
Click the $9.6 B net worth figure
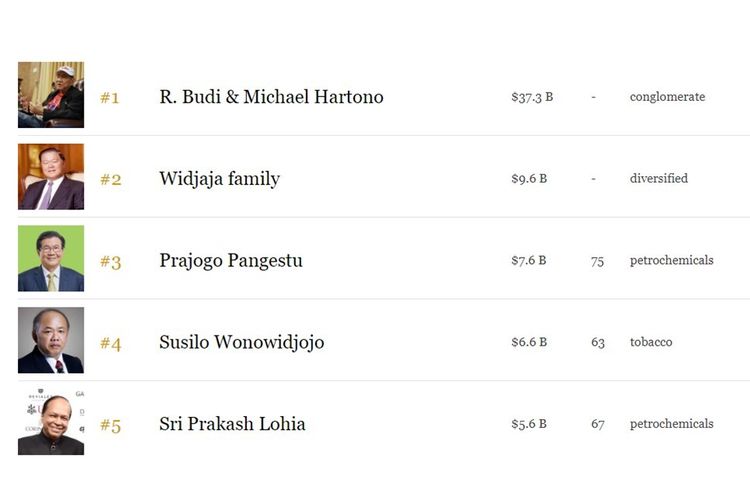point(529,179)
